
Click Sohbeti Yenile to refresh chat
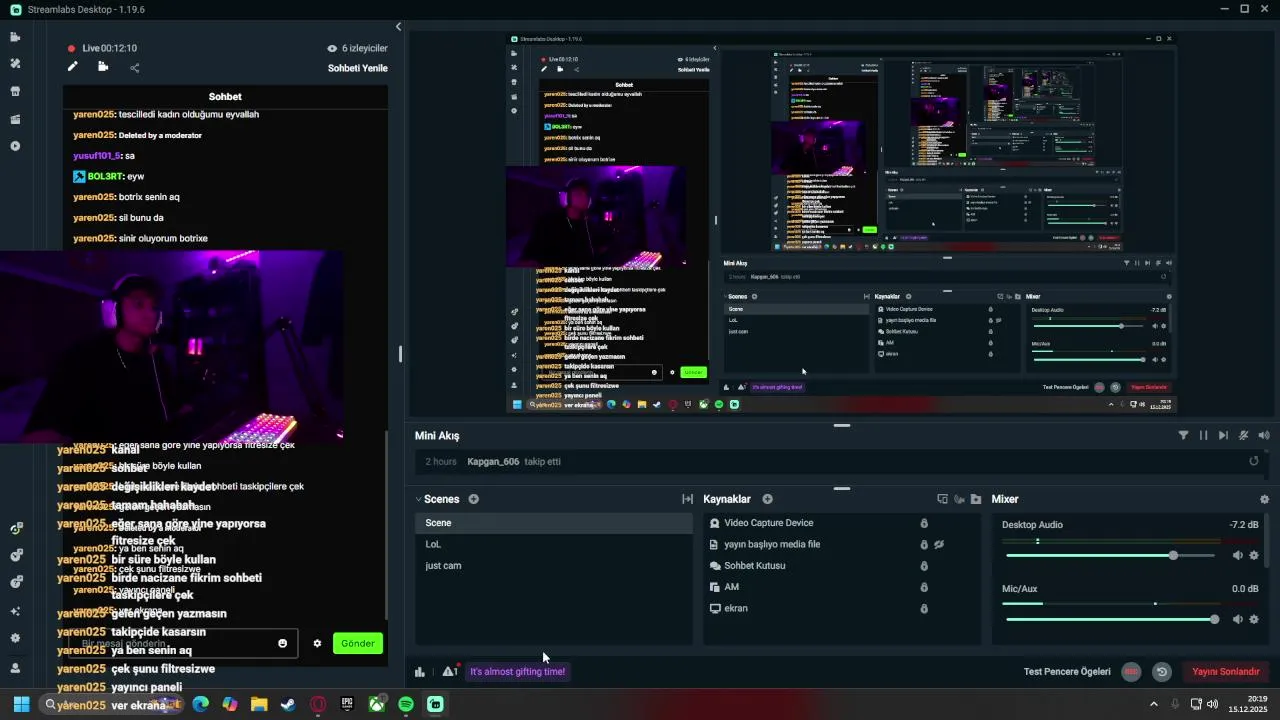point(357,68)
